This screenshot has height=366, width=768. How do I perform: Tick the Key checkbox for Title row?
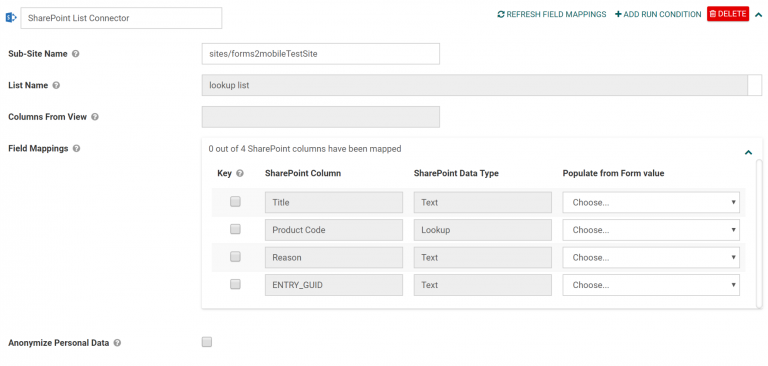(x=235, y=201)
